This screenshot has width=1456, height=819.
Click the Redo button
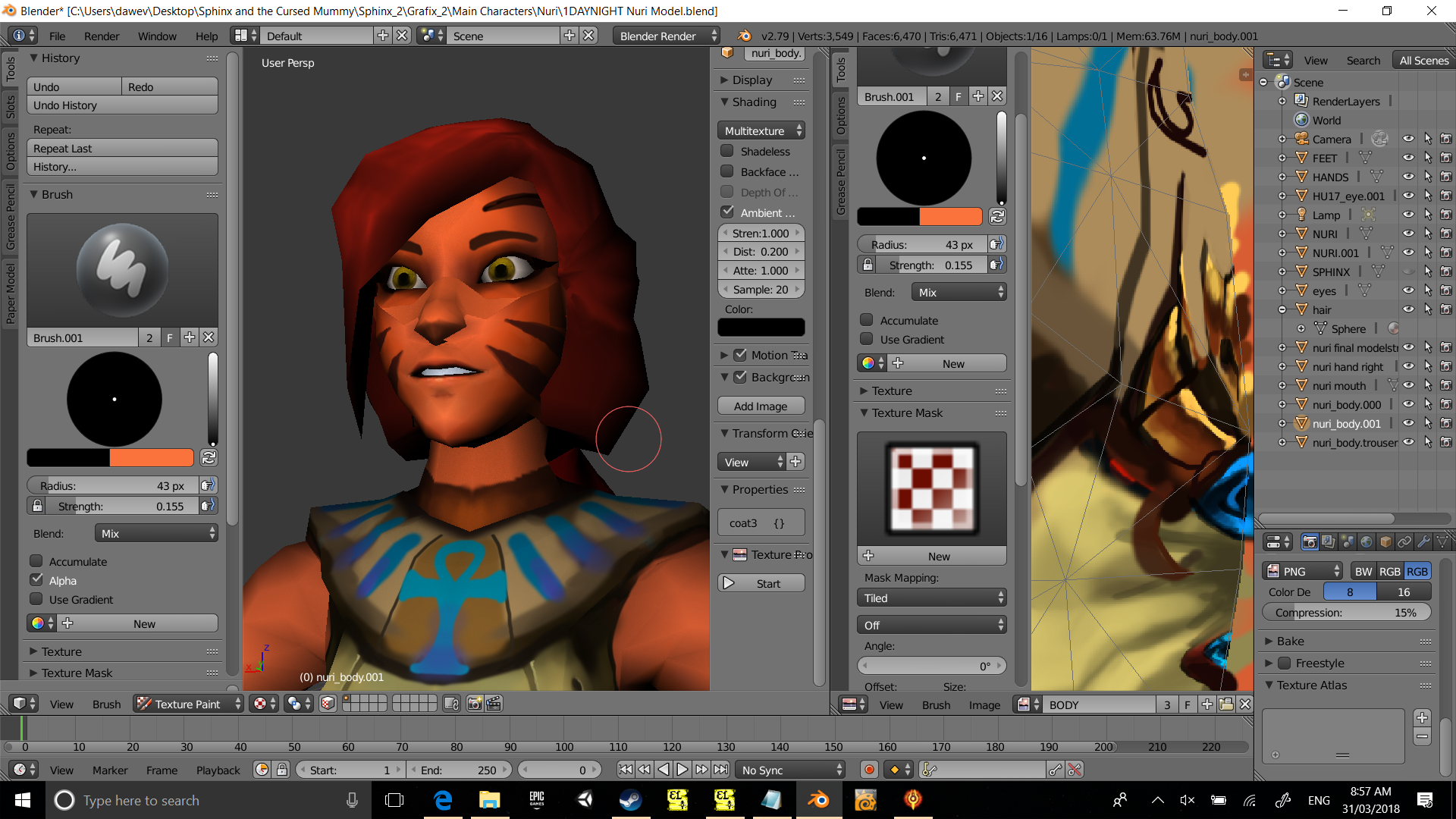pos(170,86)
